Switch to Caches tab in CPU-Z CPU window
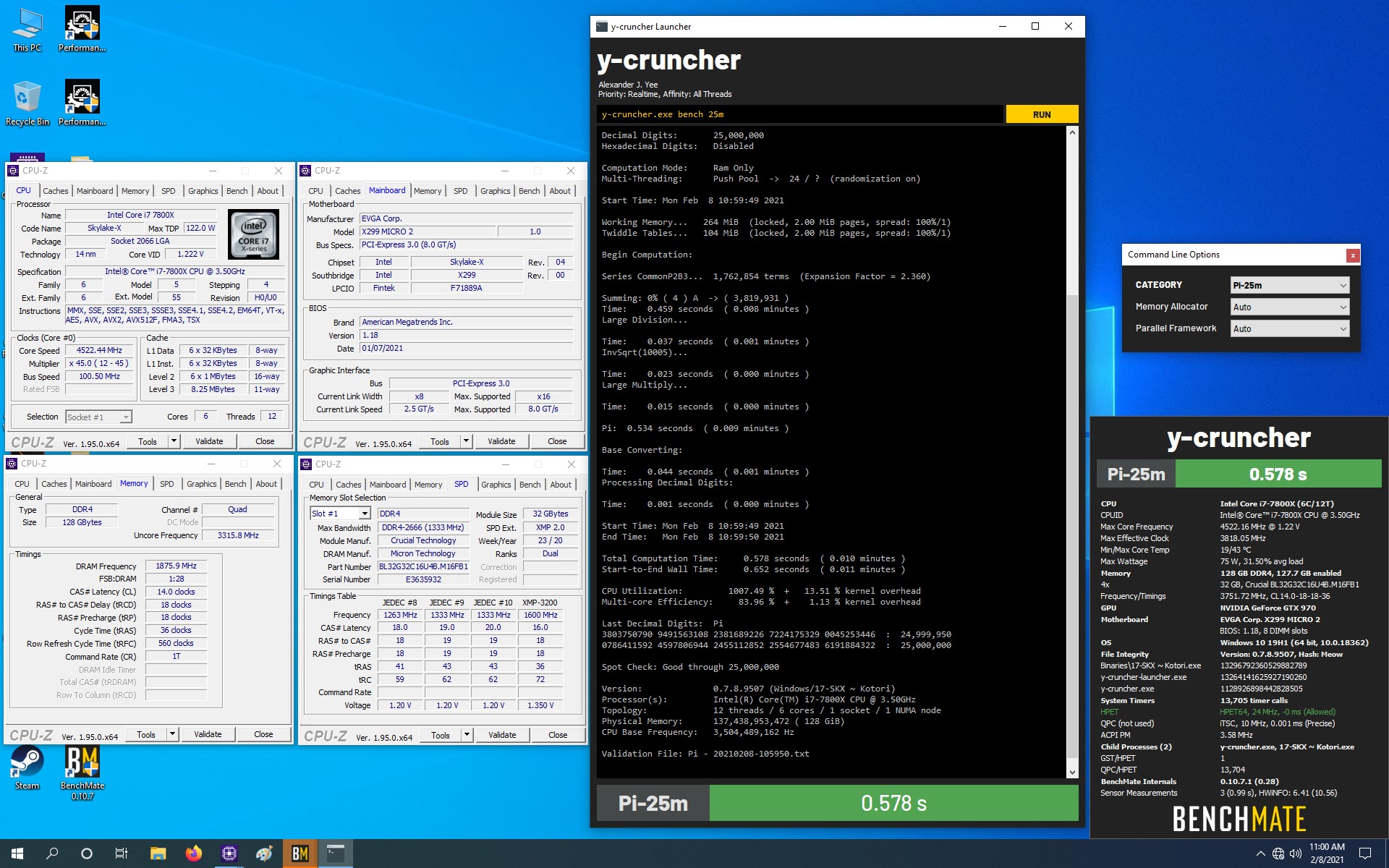This screenshot has width=1389, height=868. [x=55, y=191]
